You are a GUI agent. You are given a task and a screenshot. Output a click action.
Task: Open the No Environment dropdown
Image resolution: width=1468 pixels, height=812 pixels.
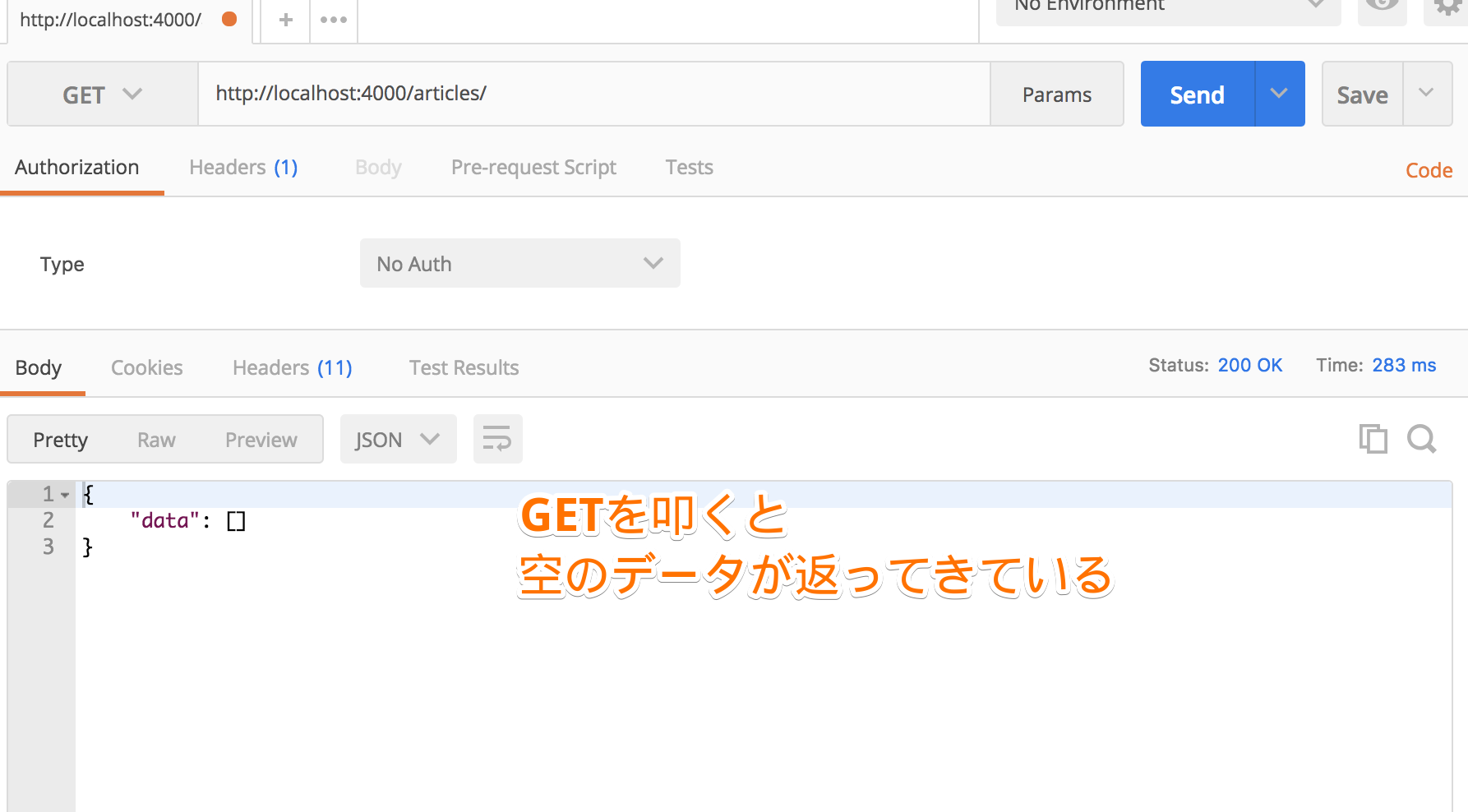1168,7
